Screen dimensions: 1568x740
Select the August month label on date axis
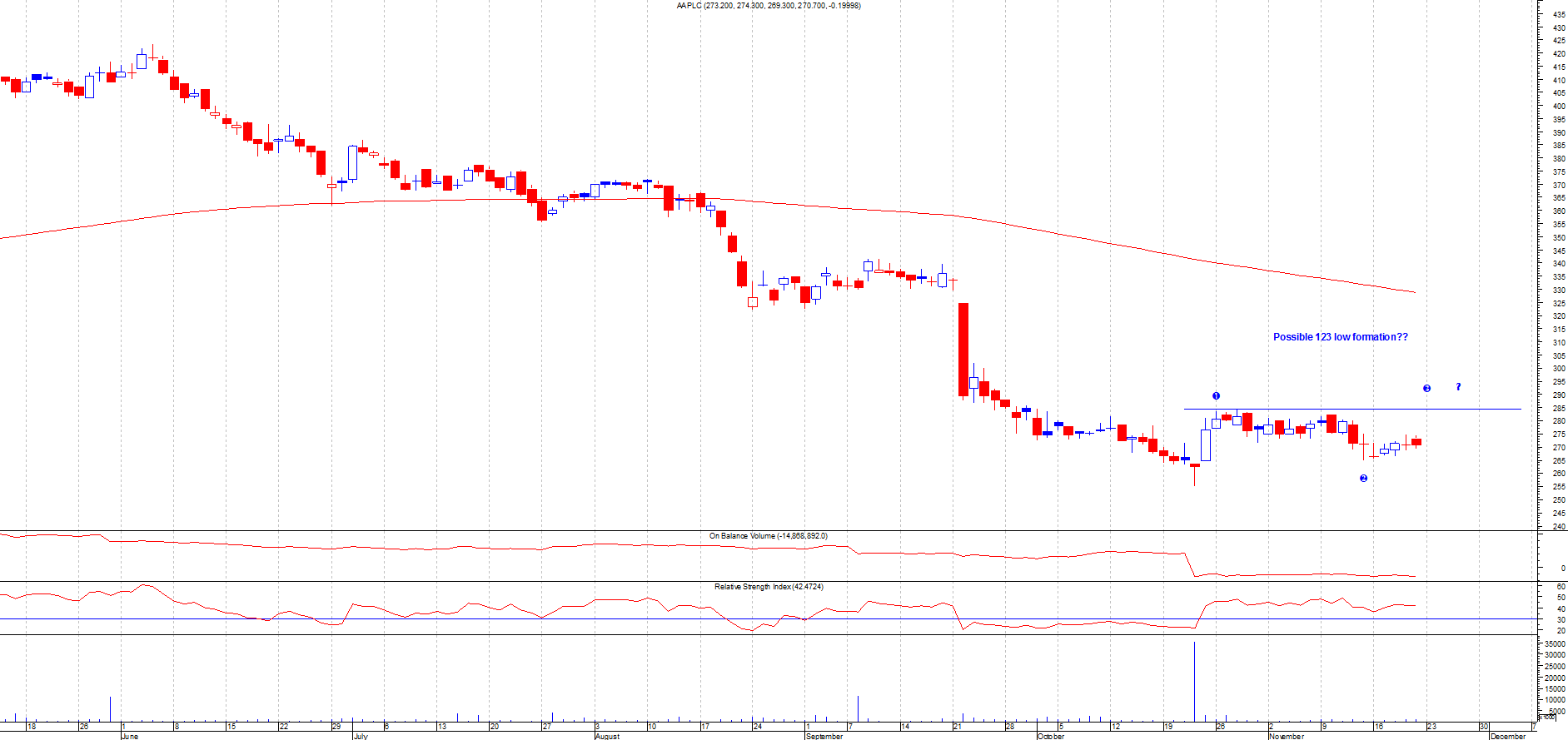point(607,736)
